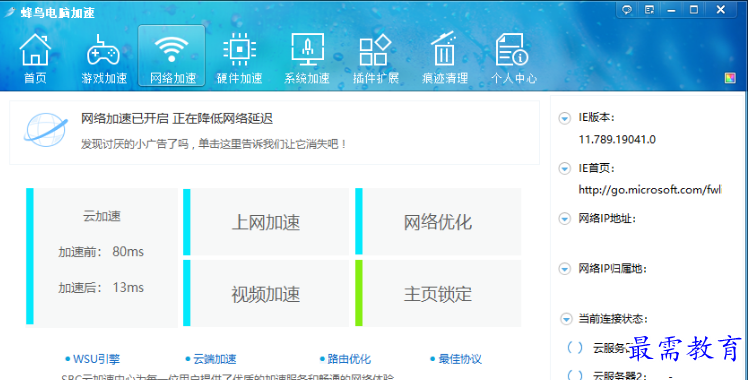
Task: Open the 网络优化 tile
Action: point(438,222)
